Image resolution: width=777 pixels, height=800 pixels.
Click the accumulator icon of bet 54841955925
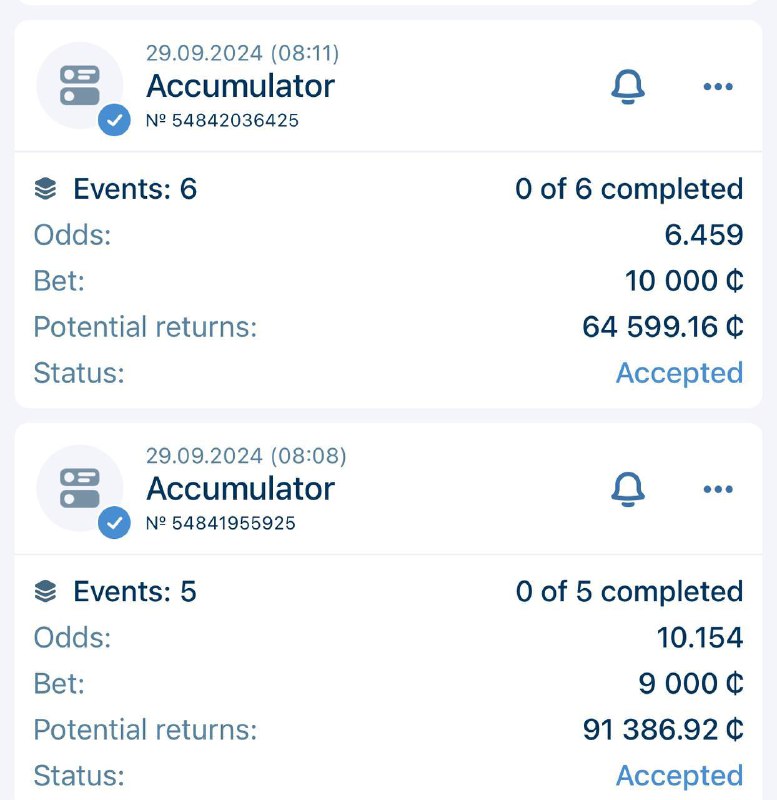(80, 488)
